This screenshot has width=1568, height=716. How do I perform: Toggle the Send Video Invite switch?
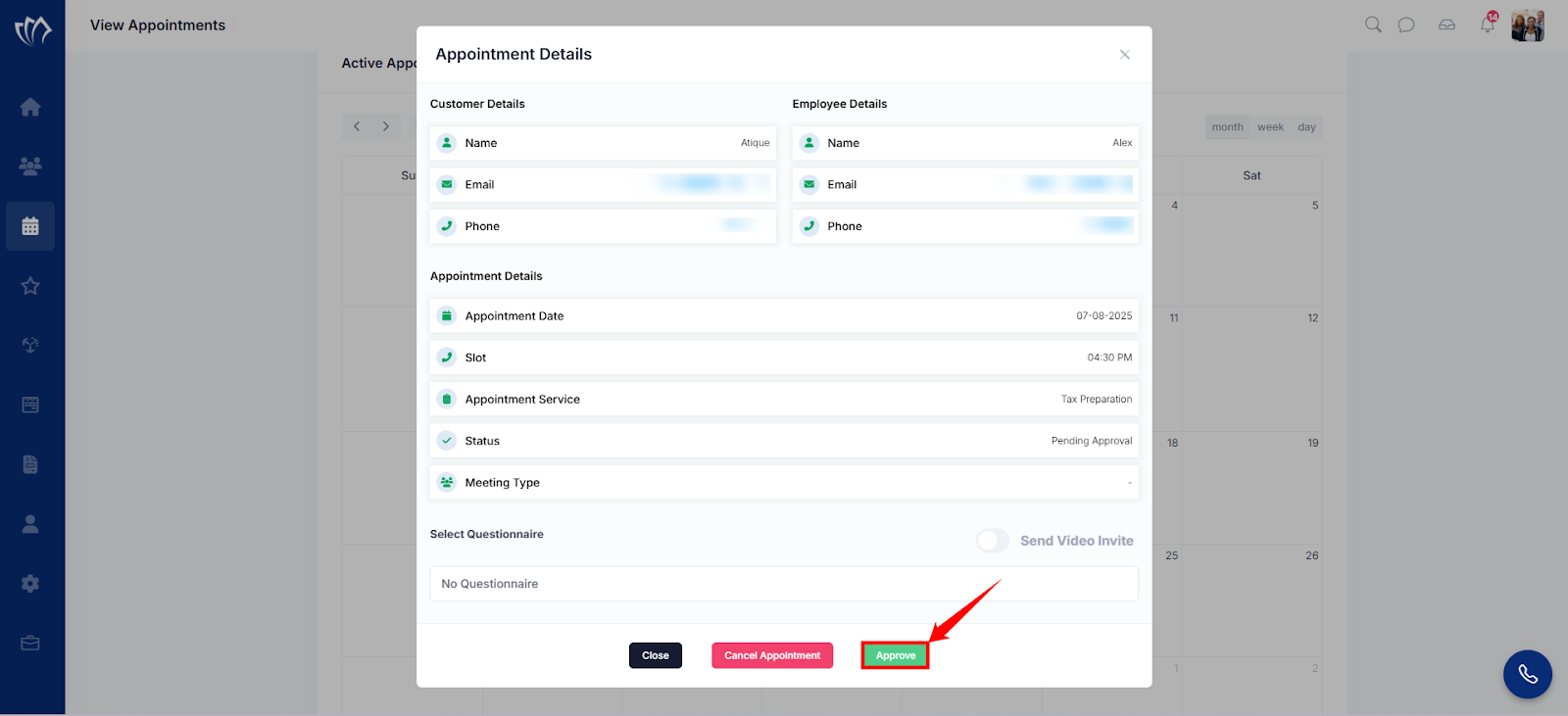[x=993, y=541]
